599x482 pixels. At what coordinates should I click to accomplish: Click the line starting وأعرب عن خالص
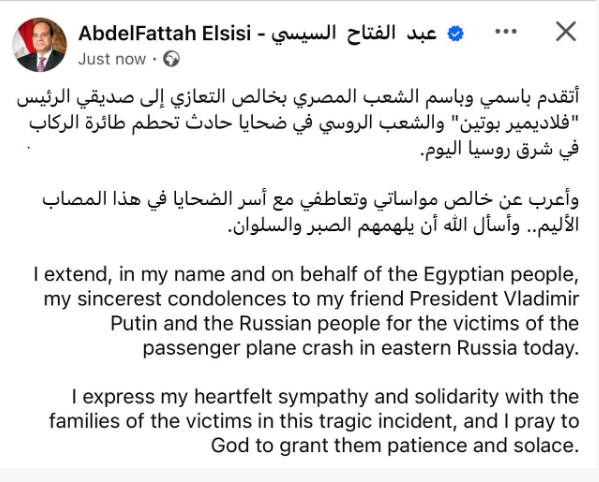[310, 200]
